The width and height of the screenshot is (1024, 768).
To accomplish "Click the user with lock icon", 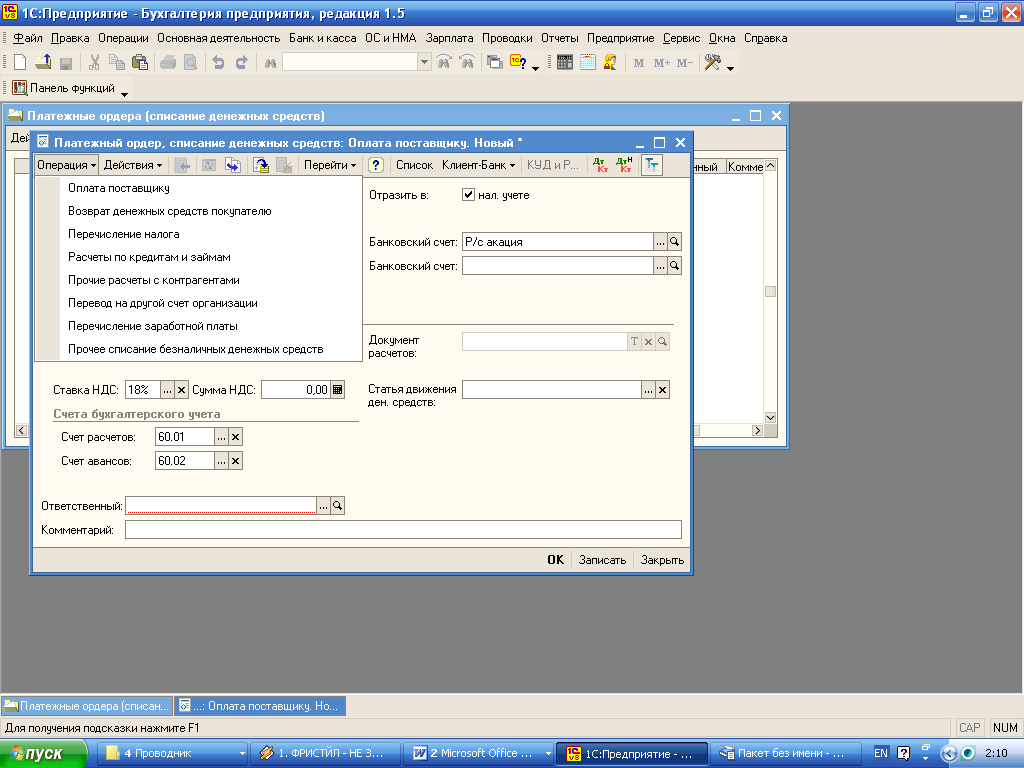I will tap(610, 63).
